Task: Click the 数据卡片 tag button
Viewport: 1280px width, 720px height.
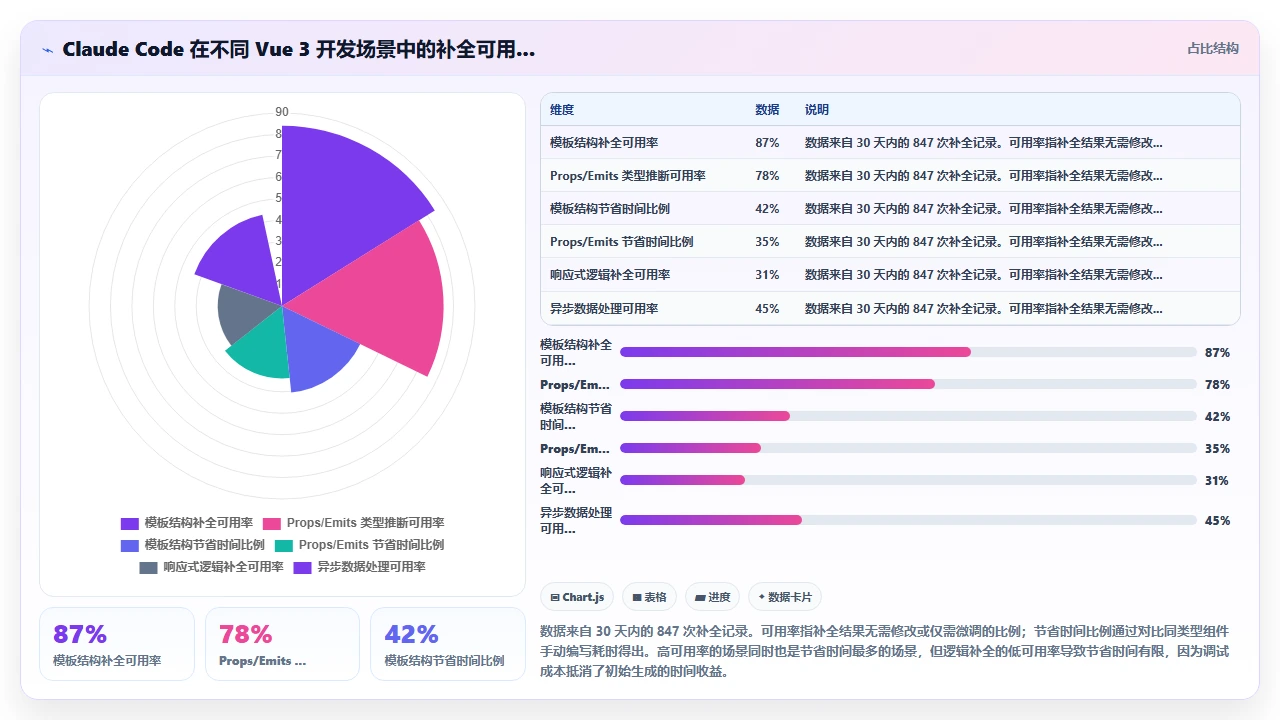Action: coord(785,597)
